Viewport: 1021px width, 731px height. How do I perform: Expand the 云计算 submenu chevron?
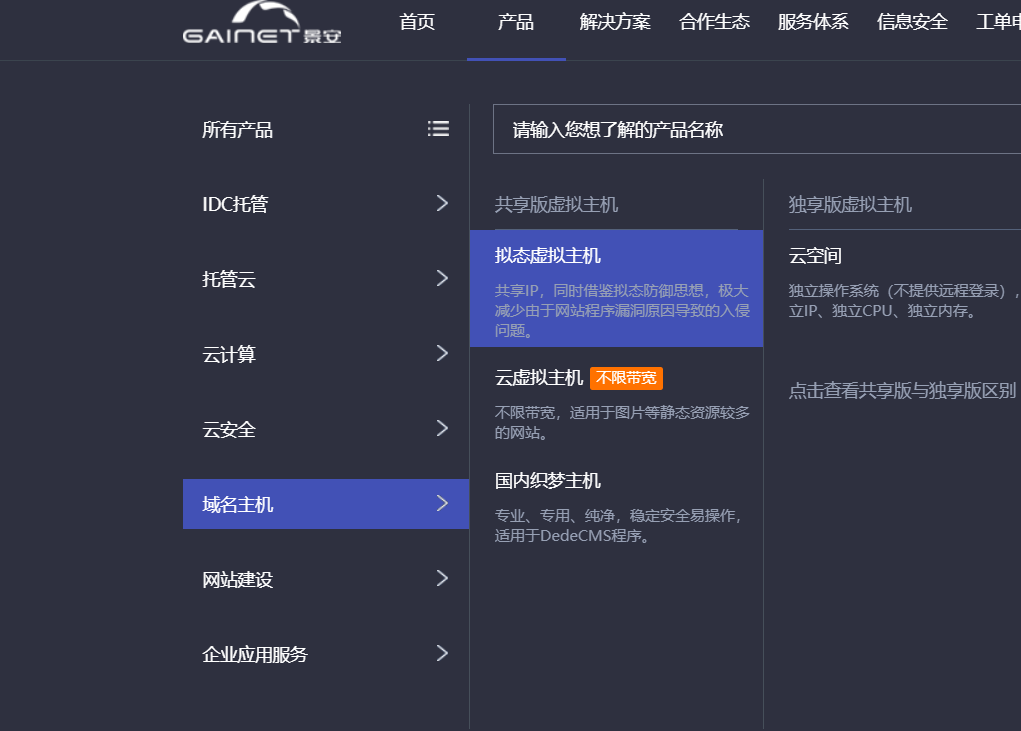(442, 354)
